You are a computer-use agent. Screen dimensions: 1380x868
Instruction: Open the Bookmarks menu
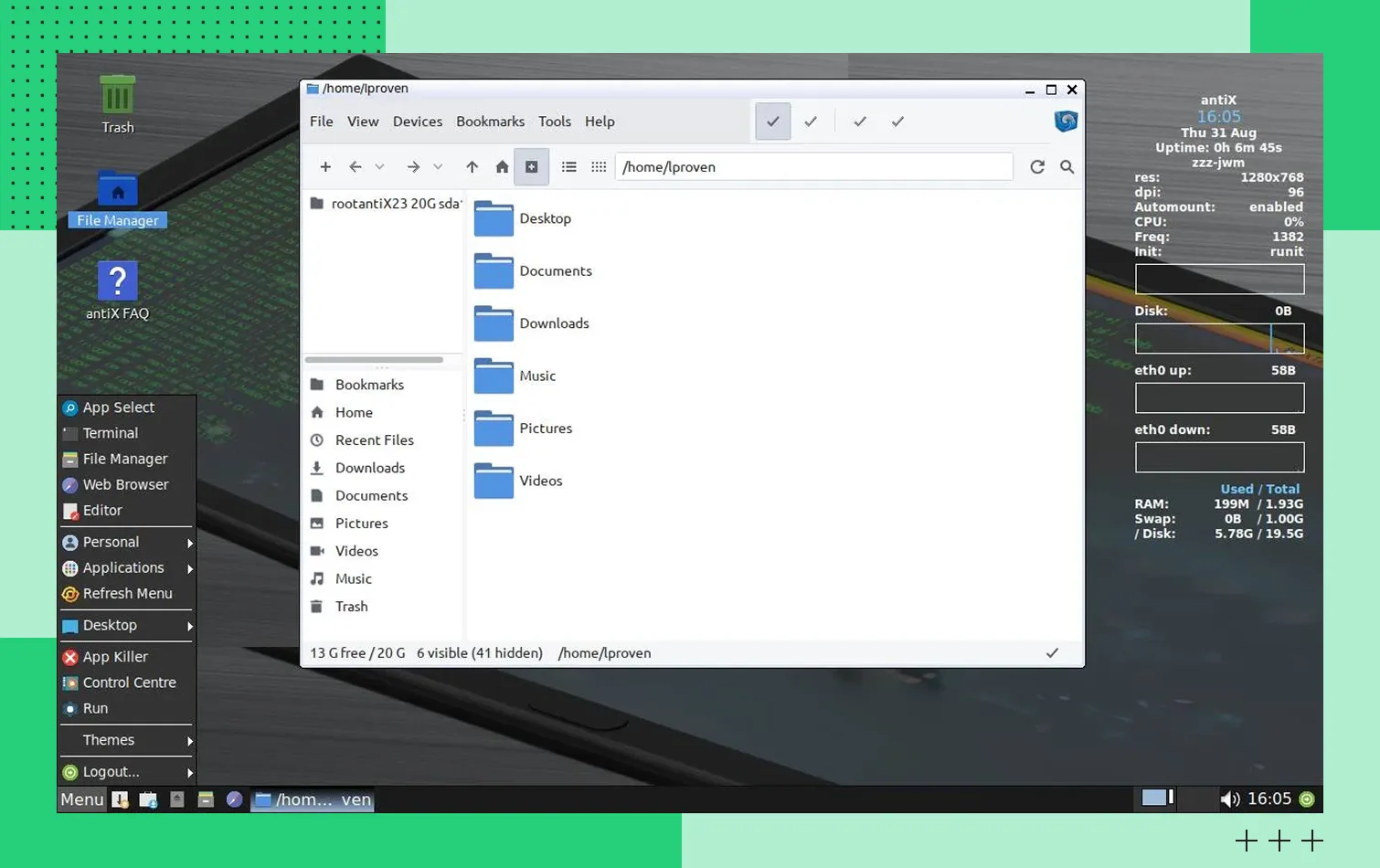[x=490, y=122]
